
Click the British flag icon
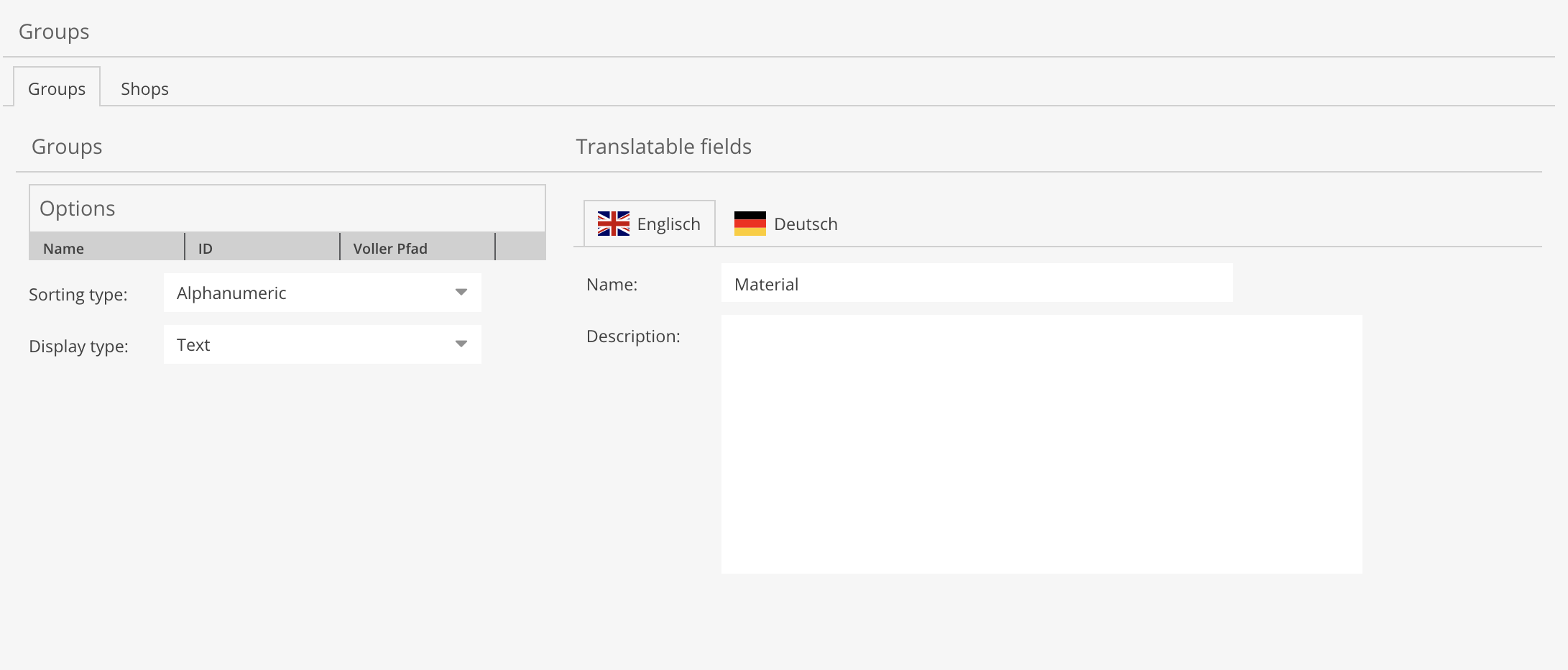[613, 224]
